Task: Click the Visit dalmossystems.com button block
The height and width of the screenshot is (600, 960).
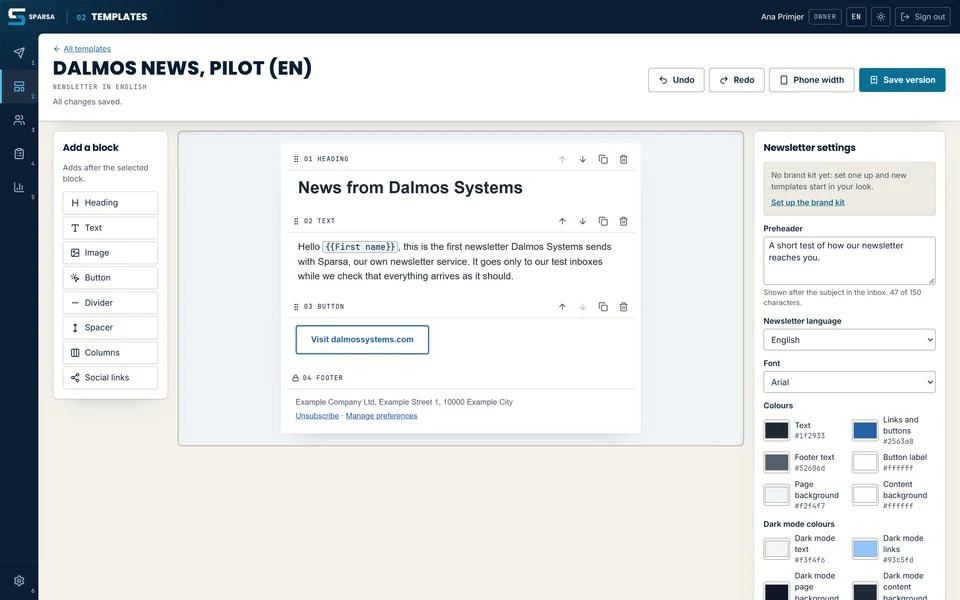Action: 362,340
